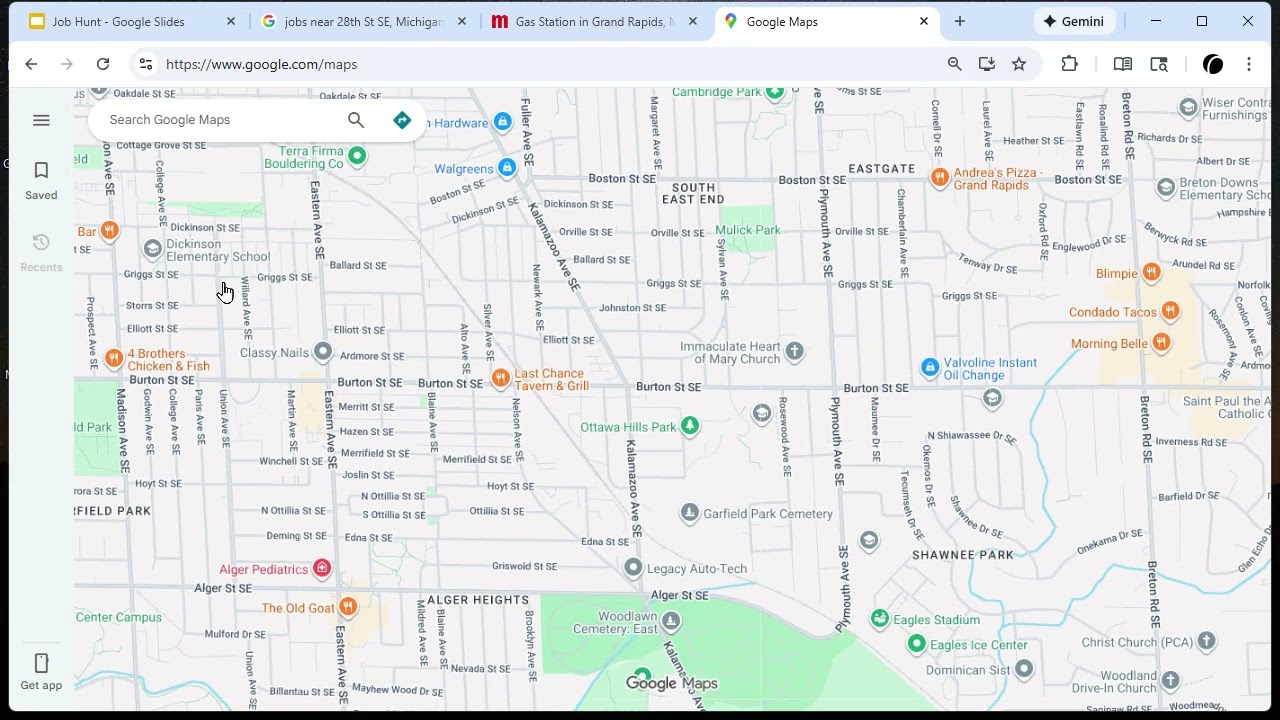Screen dimensions: 1280x720
Task: Click the address bar URL
Action: 261,64
